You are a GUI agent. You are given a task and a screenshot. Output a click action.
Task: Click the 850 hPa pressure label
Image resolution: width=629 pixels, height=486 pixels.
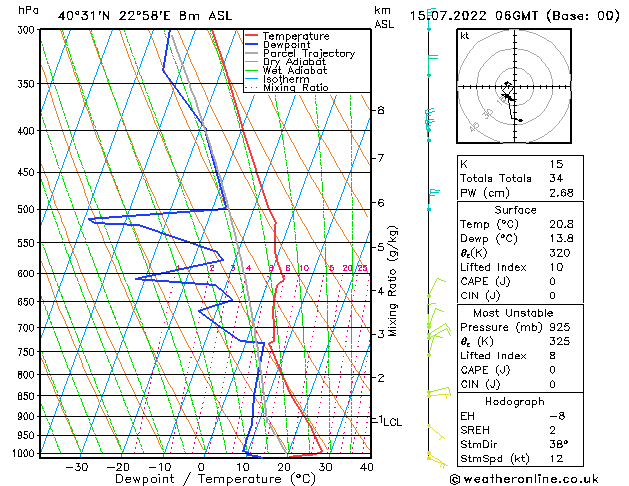[28, 396]
